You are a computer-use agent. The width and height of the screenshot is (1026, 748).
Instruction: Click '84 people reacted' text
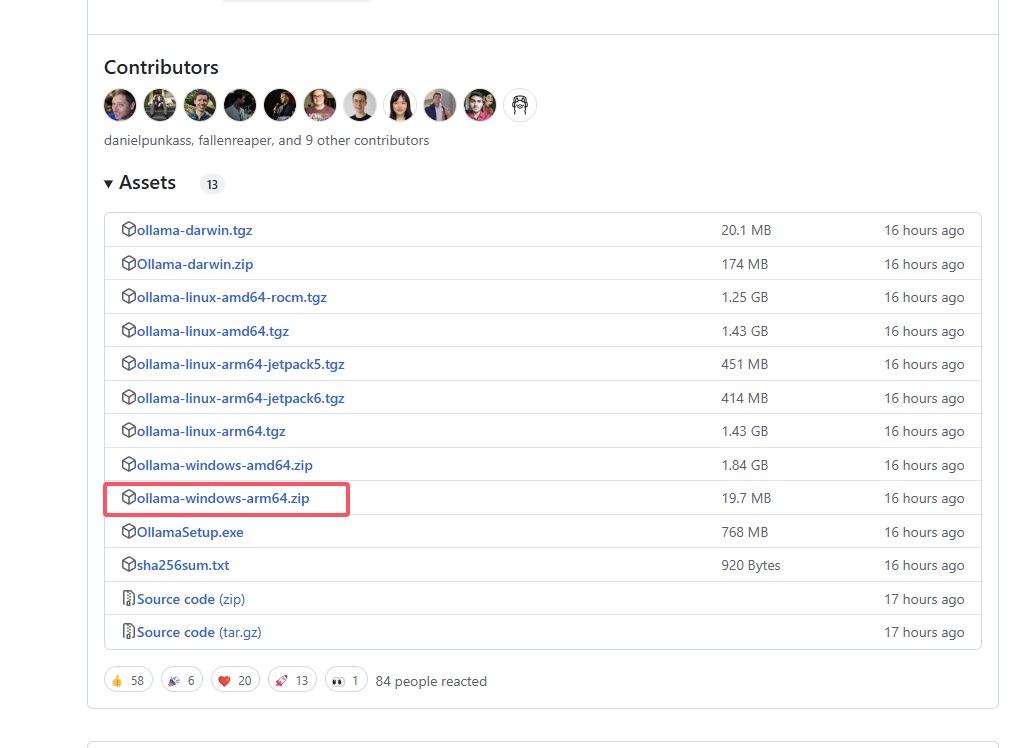(x=431, y=681)
